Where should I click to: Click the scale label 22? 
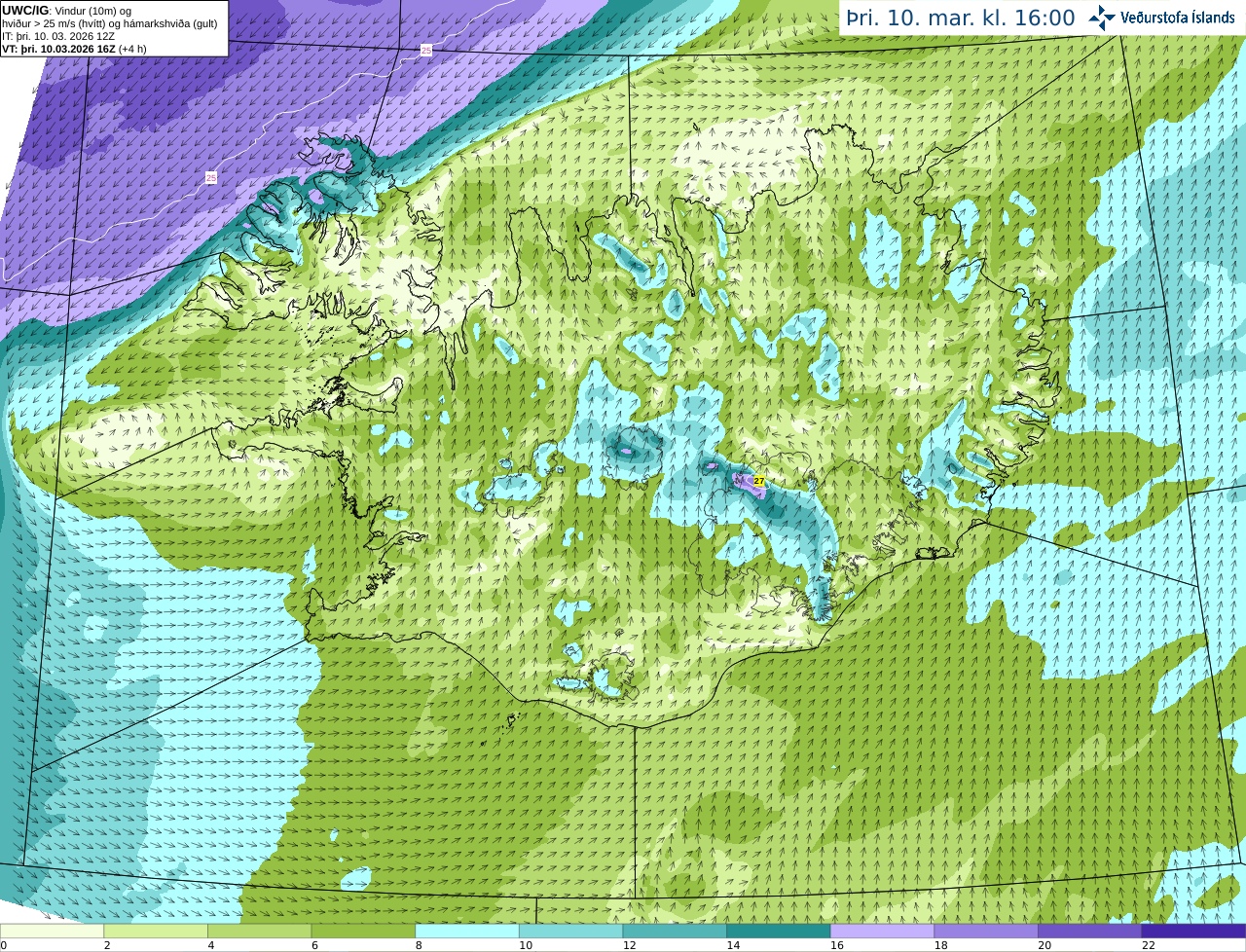click(1149, 945)
